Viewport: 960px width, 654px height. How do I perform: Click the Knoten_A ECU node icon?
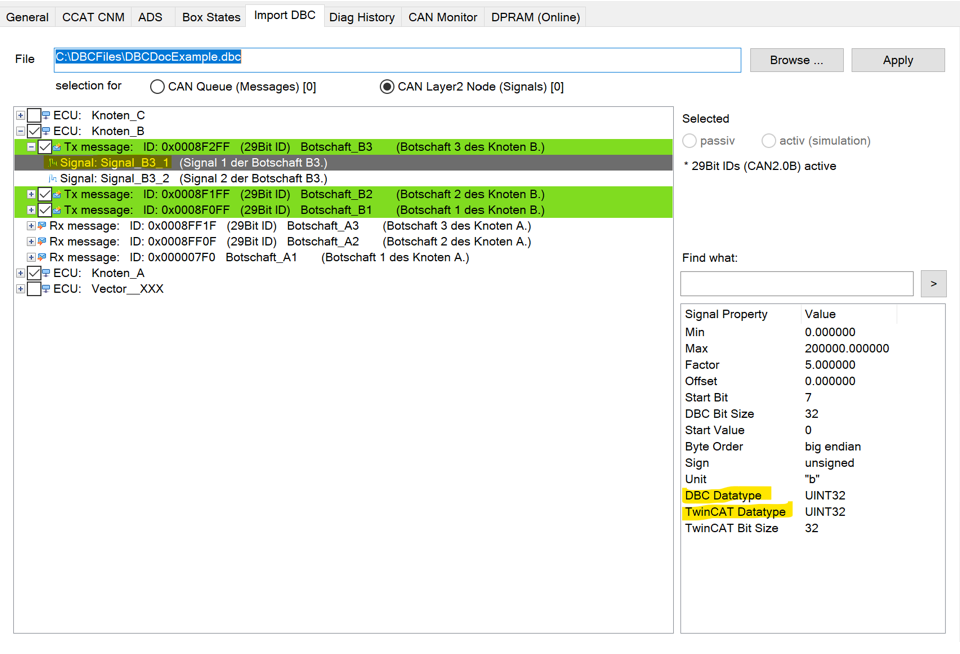point(46,273)
